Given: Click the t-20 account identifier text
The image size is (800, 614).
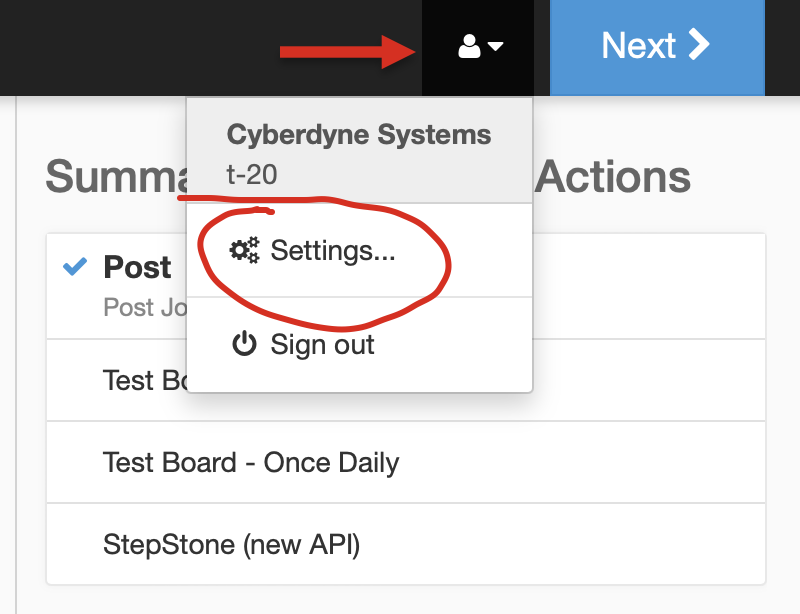Looking at the screenshot, I should 251,175.
